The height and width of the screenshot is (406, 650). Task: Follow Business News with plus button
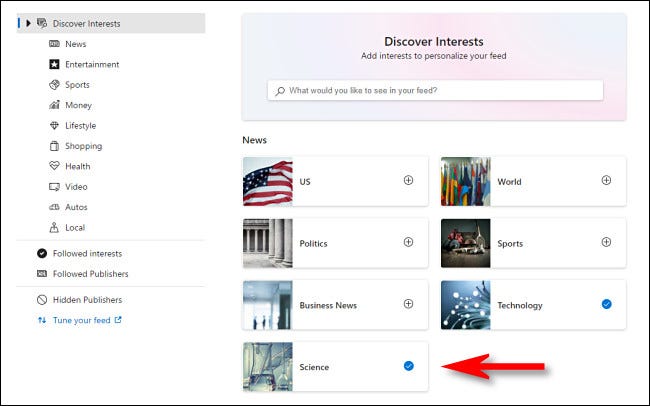click(x=408, y=304)
